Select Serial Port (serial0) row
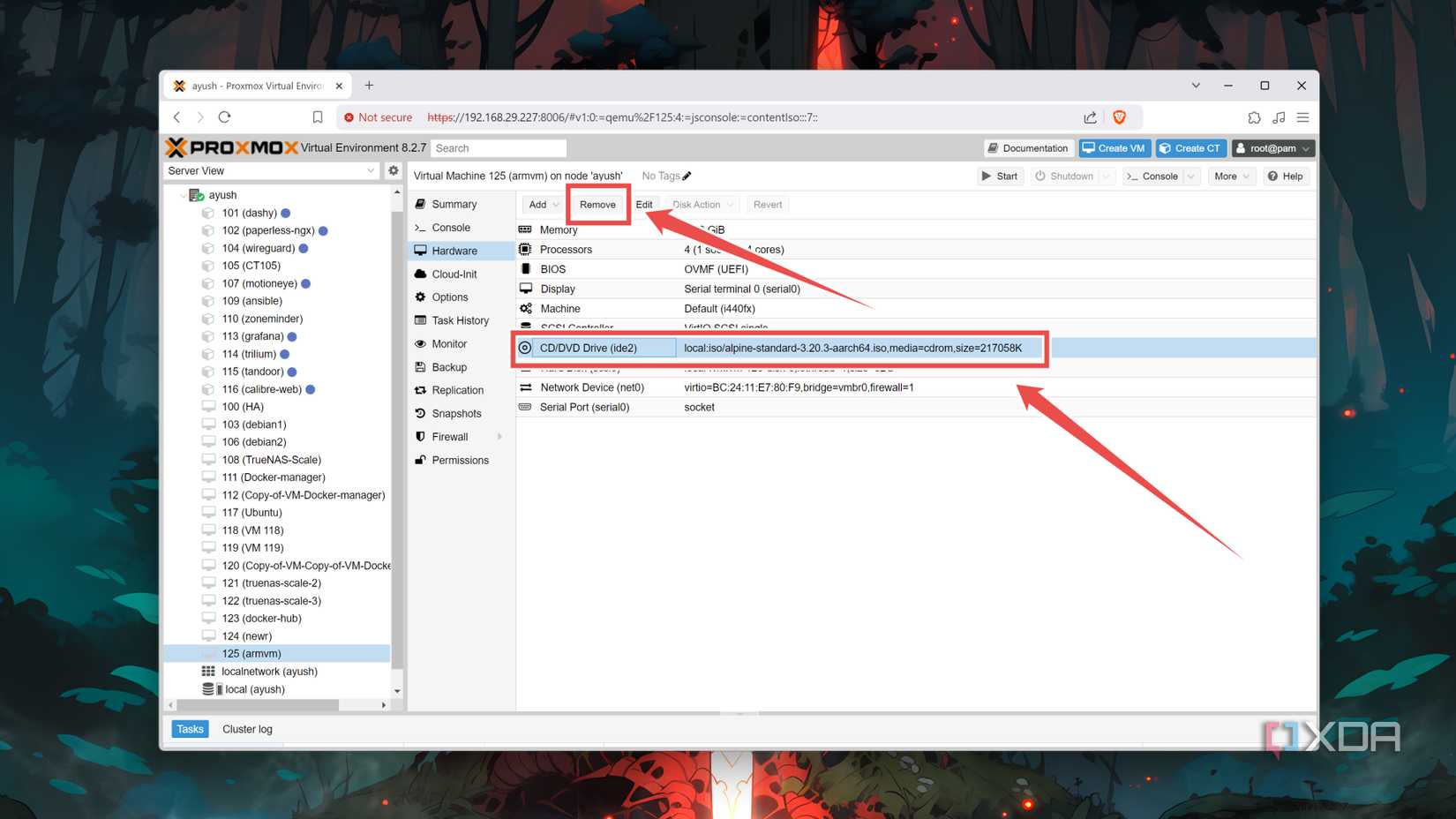The height and width of the screenshot is (819, 1456). 916,407
